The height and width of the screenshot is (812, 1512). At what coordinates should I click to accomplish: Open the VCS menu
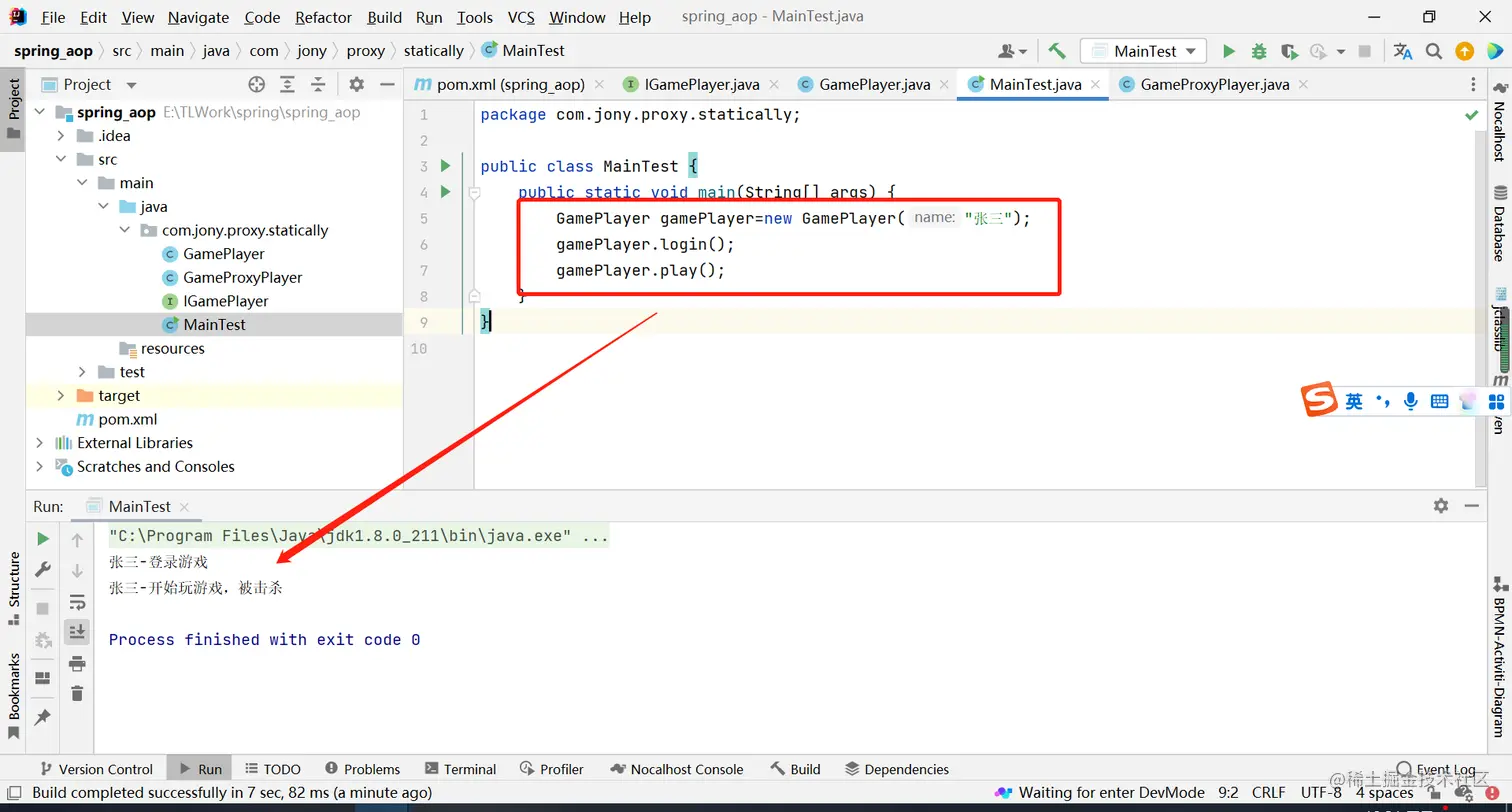coord(521,17)
